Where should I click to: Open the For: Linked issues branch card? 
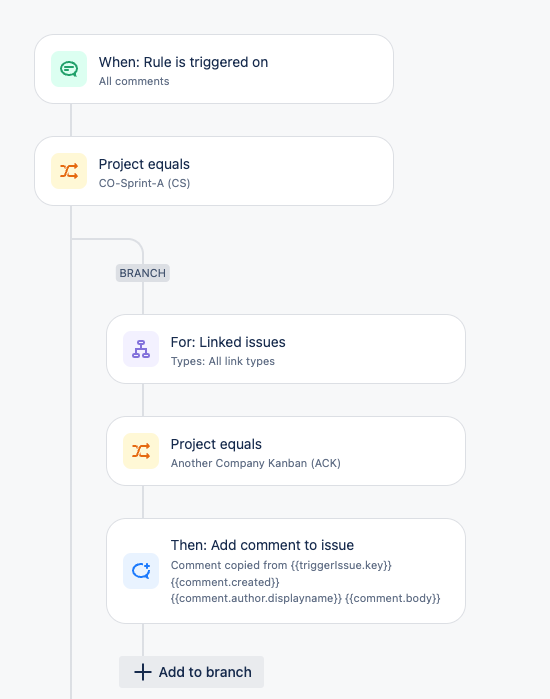point(286,349)
